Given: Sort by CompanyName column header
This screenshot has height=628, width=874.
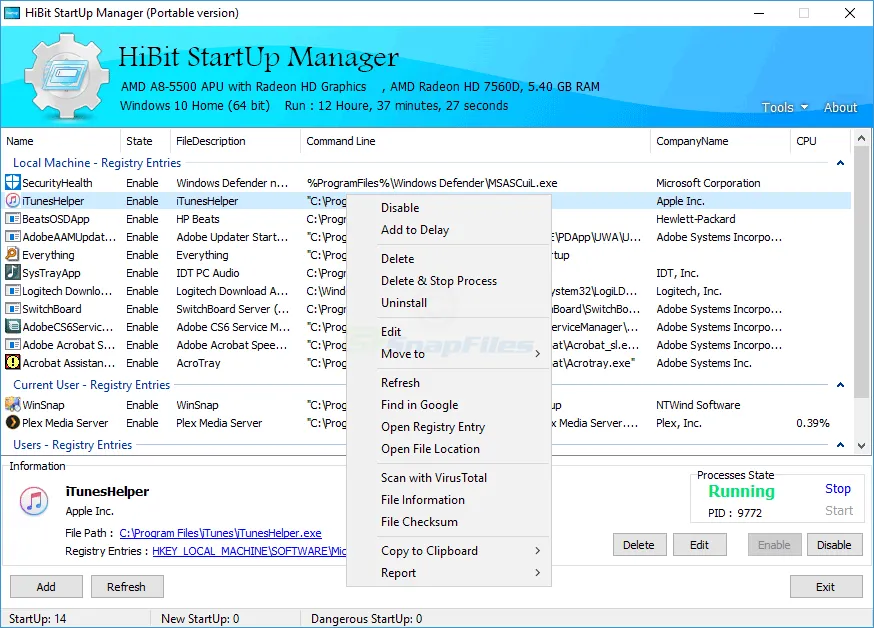Looking at the screenshot, I should point(720,141).
